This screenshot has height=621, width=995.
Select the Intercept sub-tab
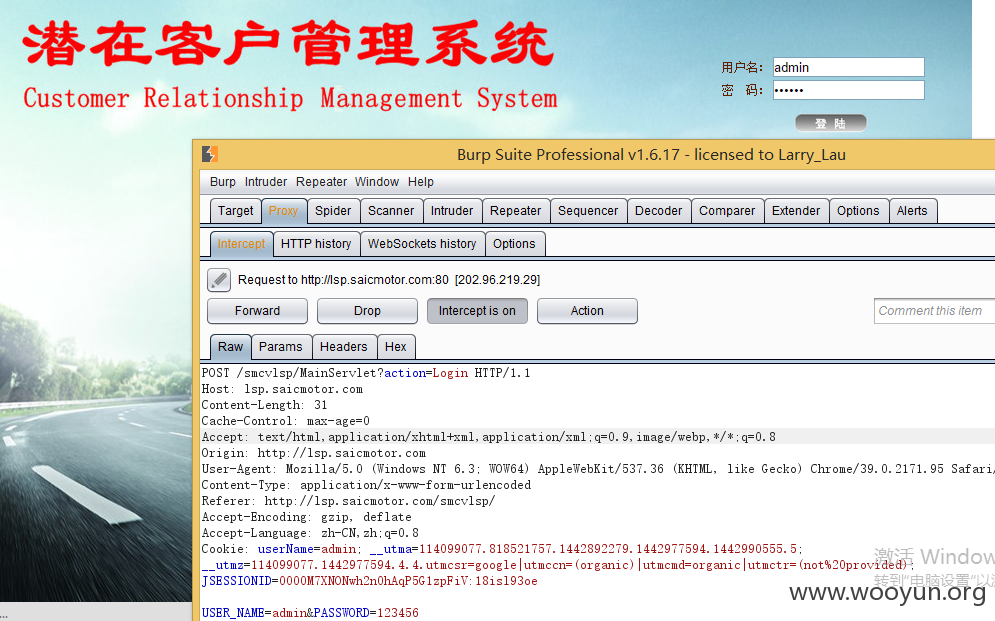241,244
